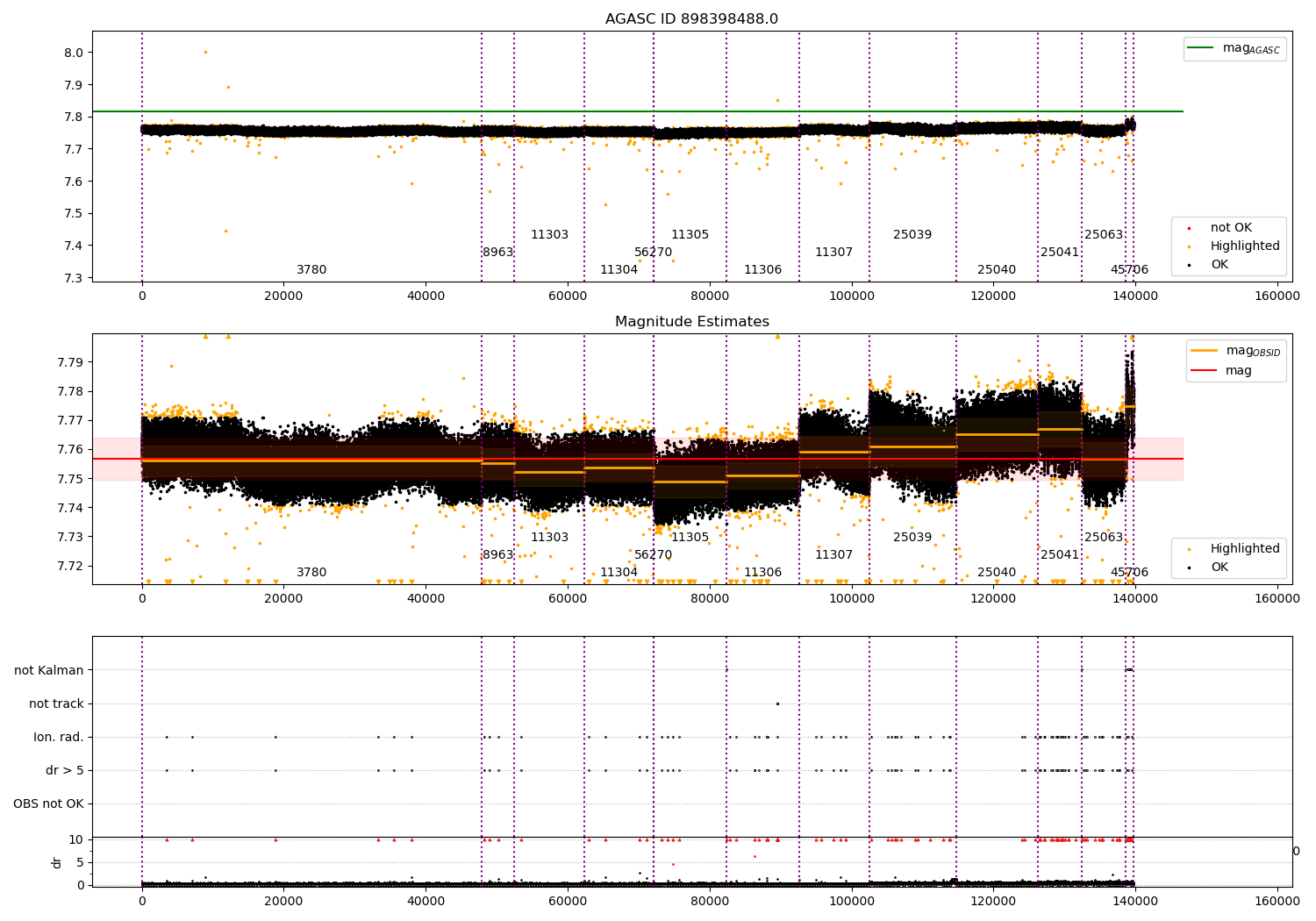Click OBSID label 11304 in the top plot
This screenshot has width=1316, height=921.
coord(619,269)
